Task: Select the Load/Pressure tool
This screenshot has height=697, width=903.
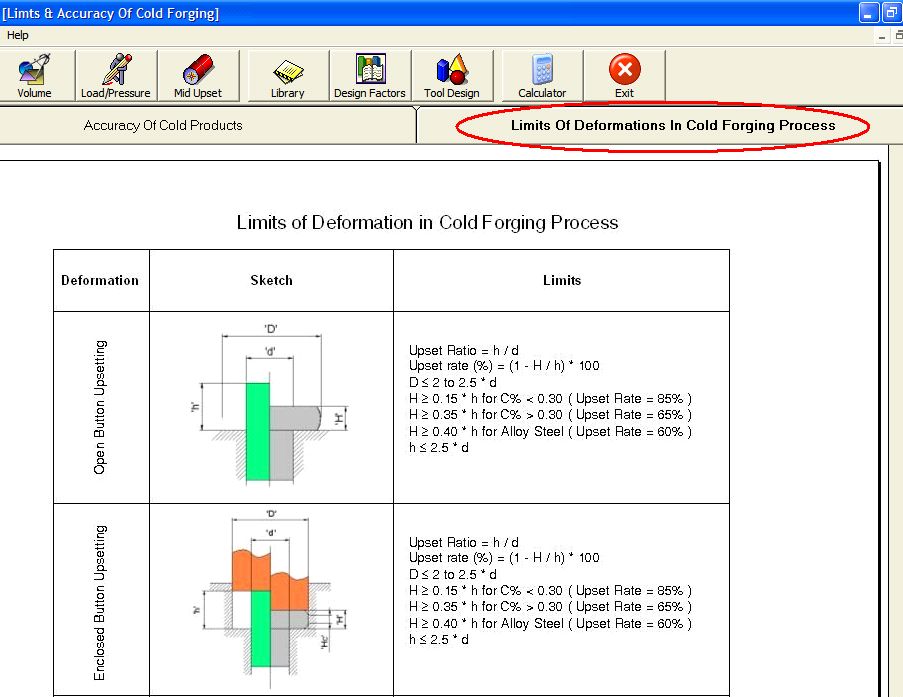Action: [115, 75]
